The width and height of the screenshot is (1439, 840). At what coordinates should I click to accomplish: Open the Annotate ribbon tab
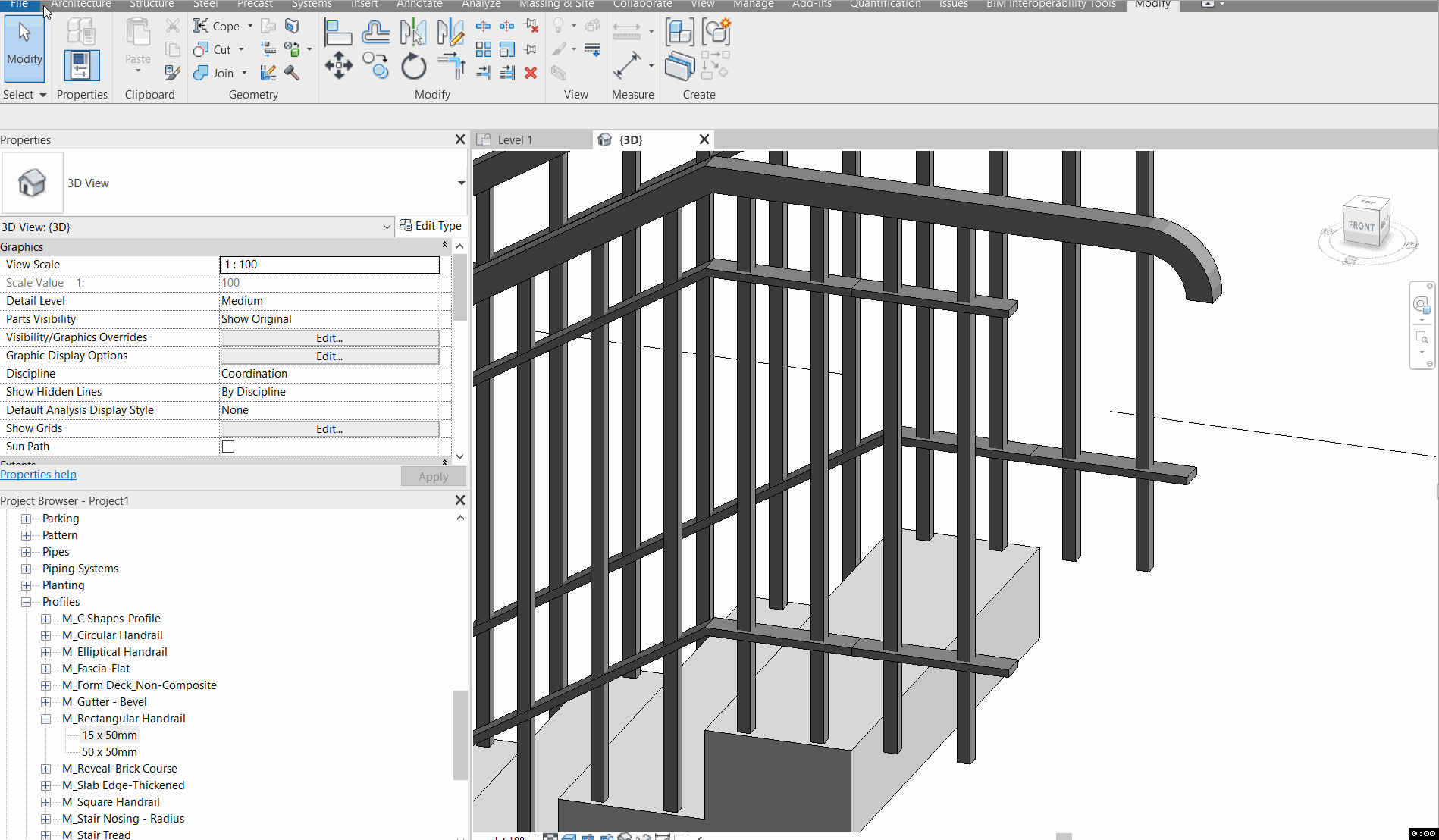pyautogui.click(x=419, y=5)
